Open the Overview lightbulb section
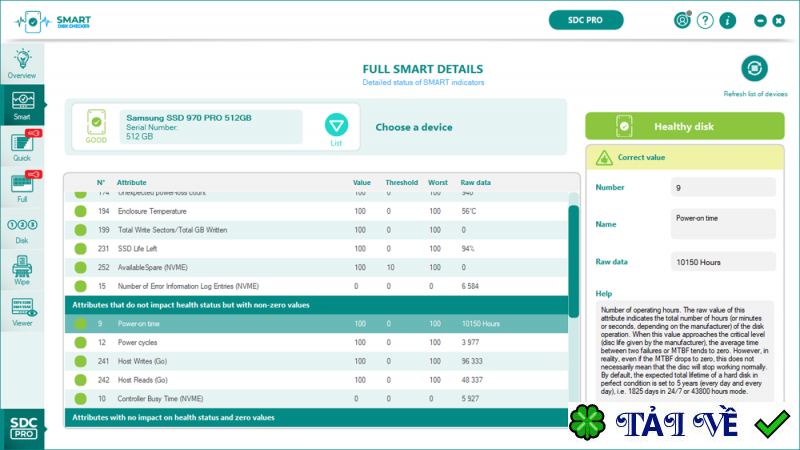 coord(22,64)
